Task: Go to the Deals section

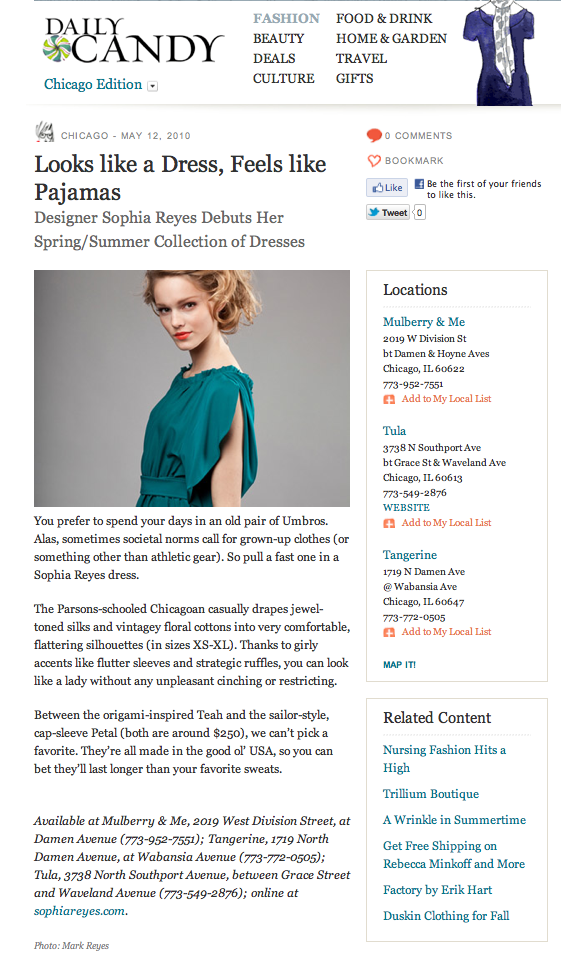Action: pyautogui.click(x=274, y=59)
